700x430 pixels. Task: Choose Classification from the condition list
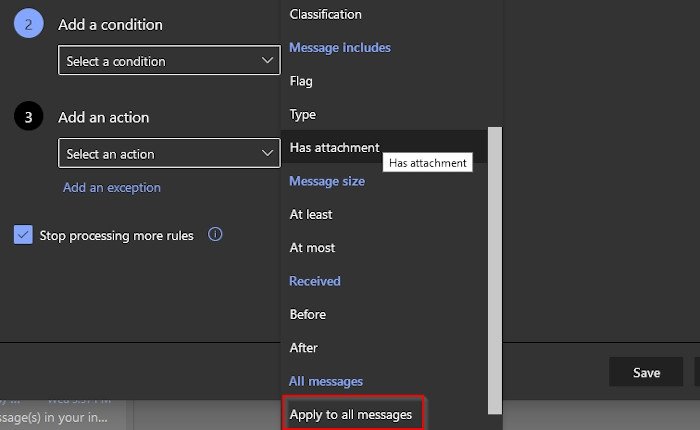click(325, 14)
